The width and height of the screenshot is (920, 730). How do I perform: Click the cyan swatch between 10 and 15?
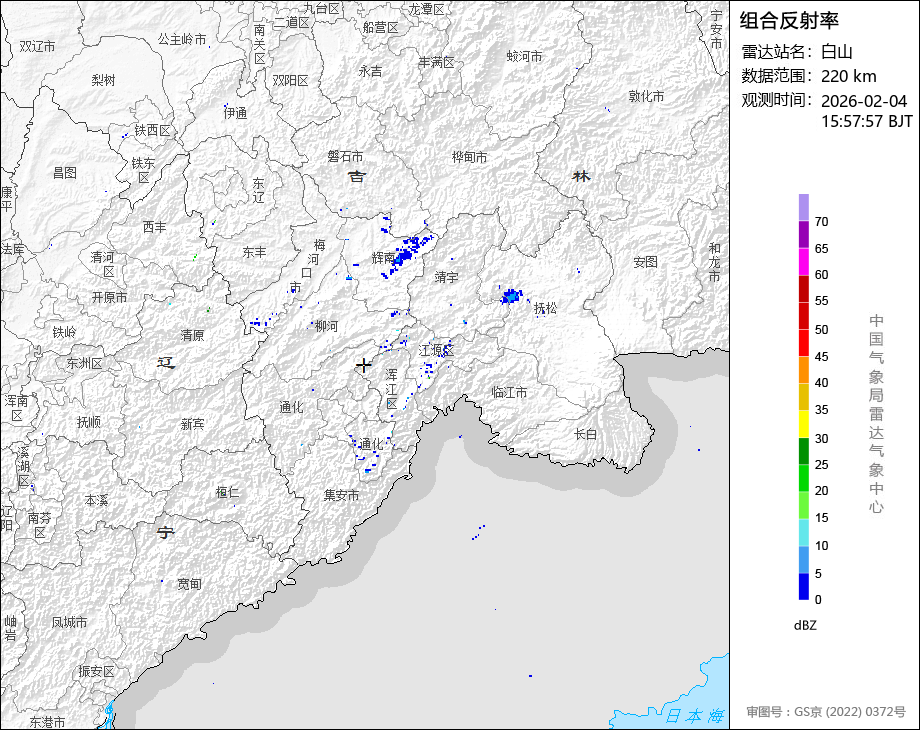(x=804, y=532)
